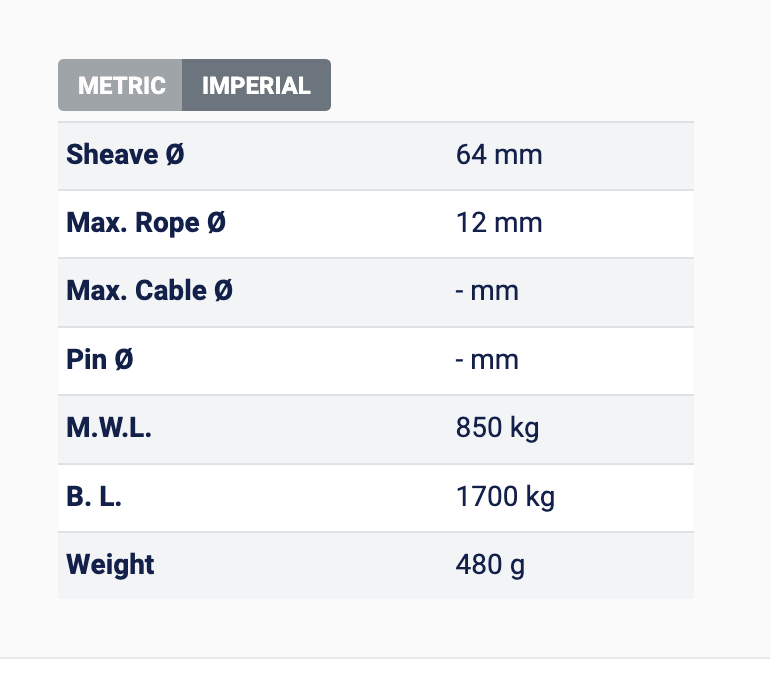Click the Ø symbol after Max. Rope
The width and height of the screenshot is (770, 676).
[x=216, y=223]
